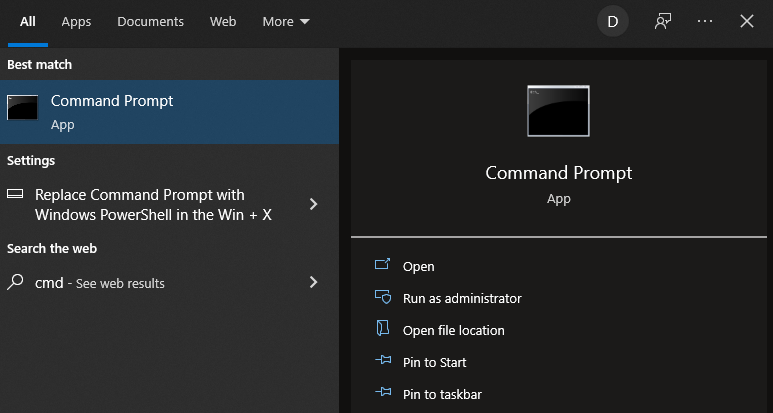This screenshot has height=413, width=773.
Task: Click the Run as administrator shield icon
Action: (383, 297)
